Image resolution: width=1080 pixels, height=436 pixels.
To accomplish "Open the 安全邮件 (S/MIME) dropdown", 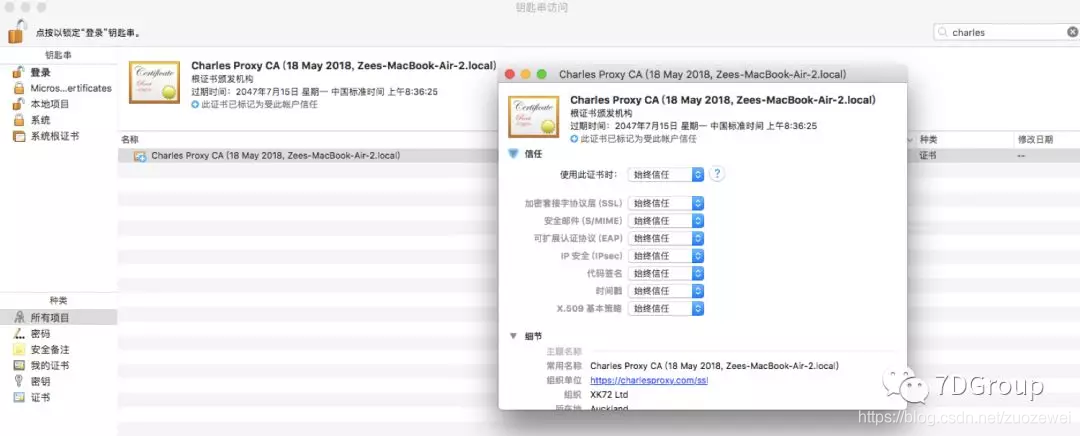I will (665, 221).
